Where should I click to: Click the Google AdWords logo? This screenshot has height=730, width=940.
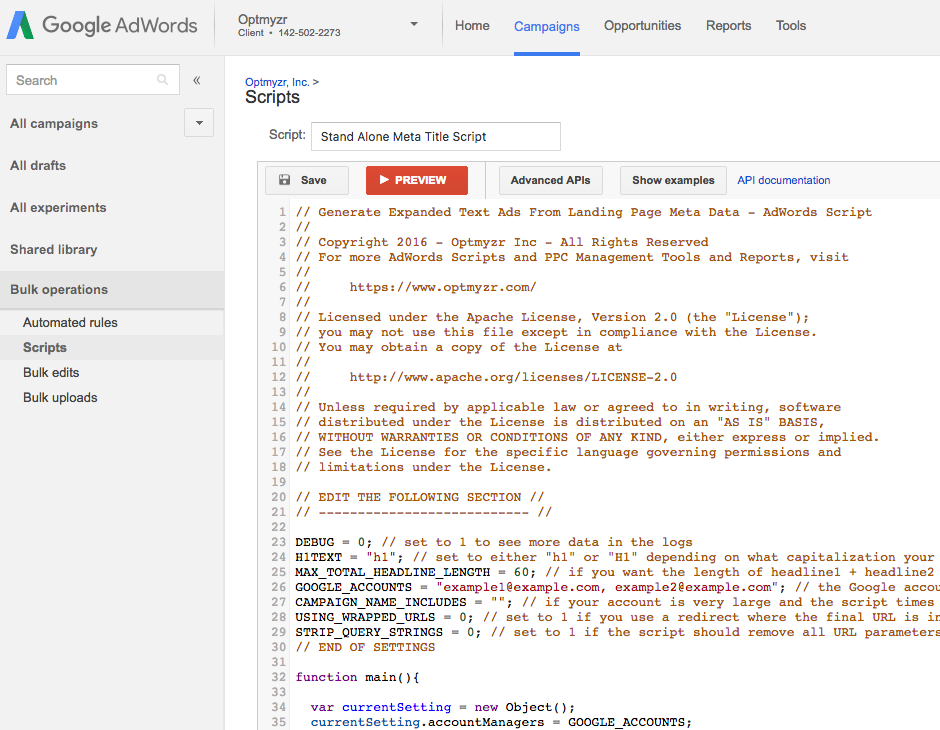coord(102,25)
